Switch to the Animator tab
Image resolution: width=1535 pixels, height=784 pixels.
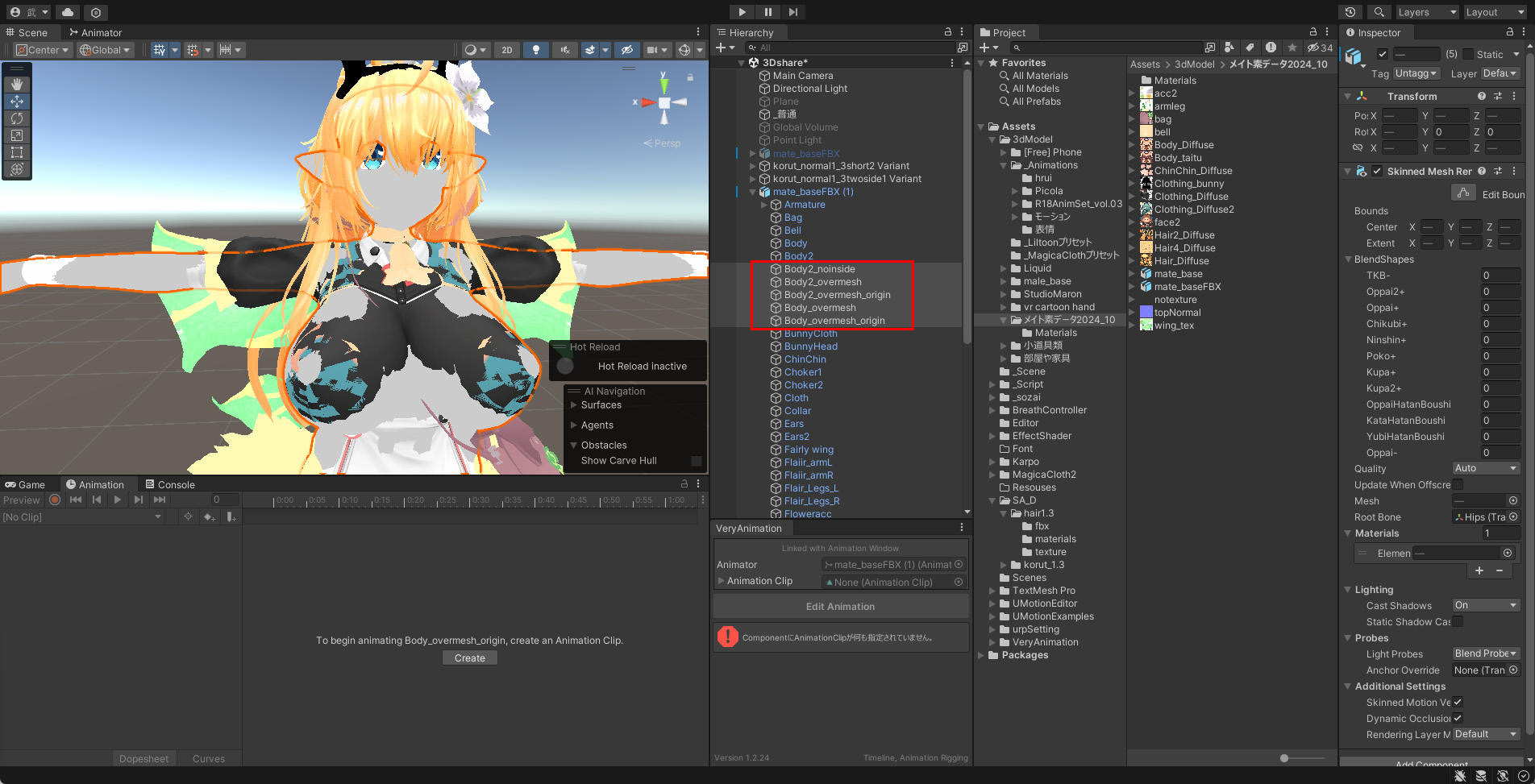coord(95,33)
